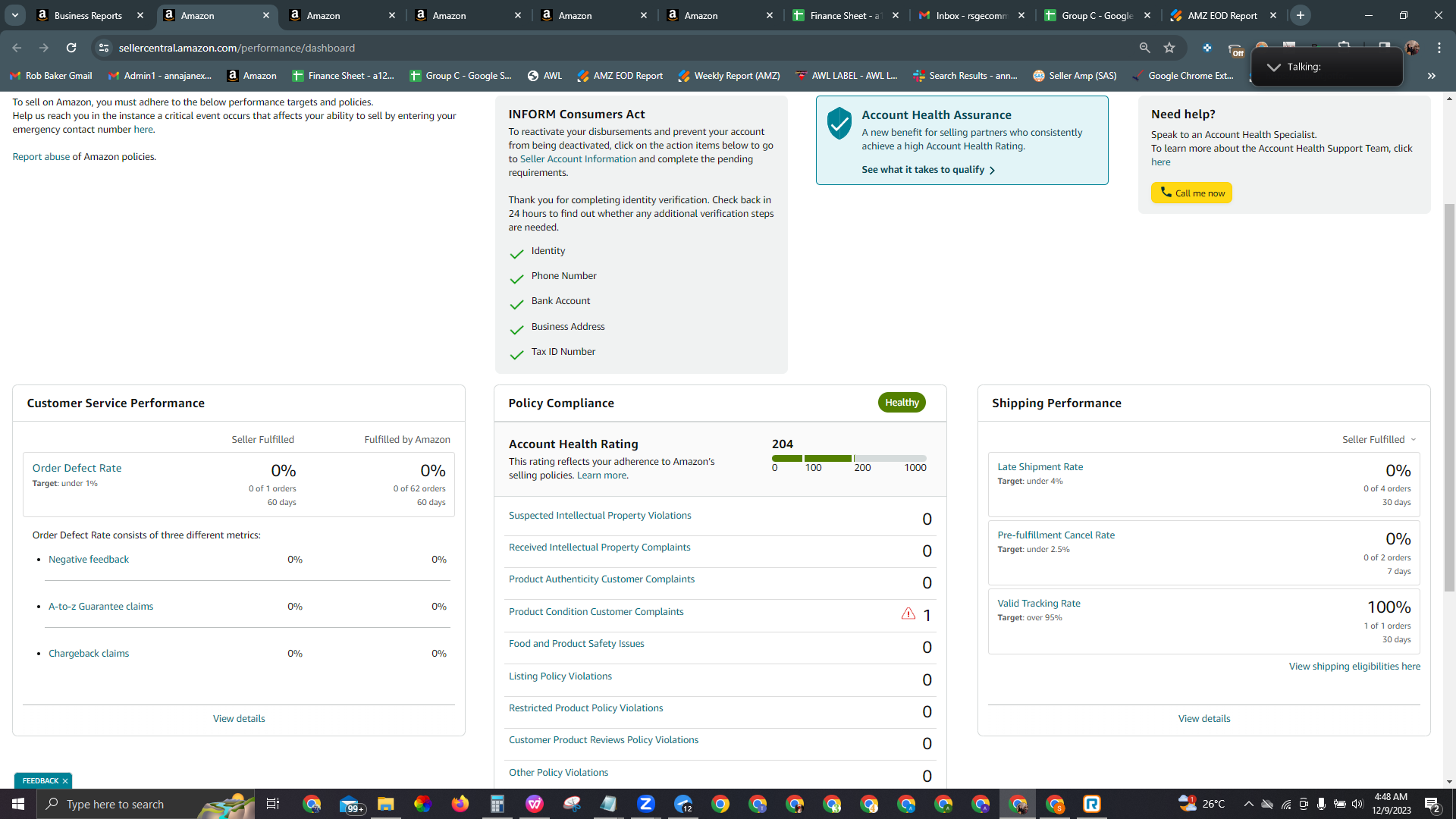Close the Business Reports tab
The width and height of the screenshot is (1456, 819).
[140, 15]
